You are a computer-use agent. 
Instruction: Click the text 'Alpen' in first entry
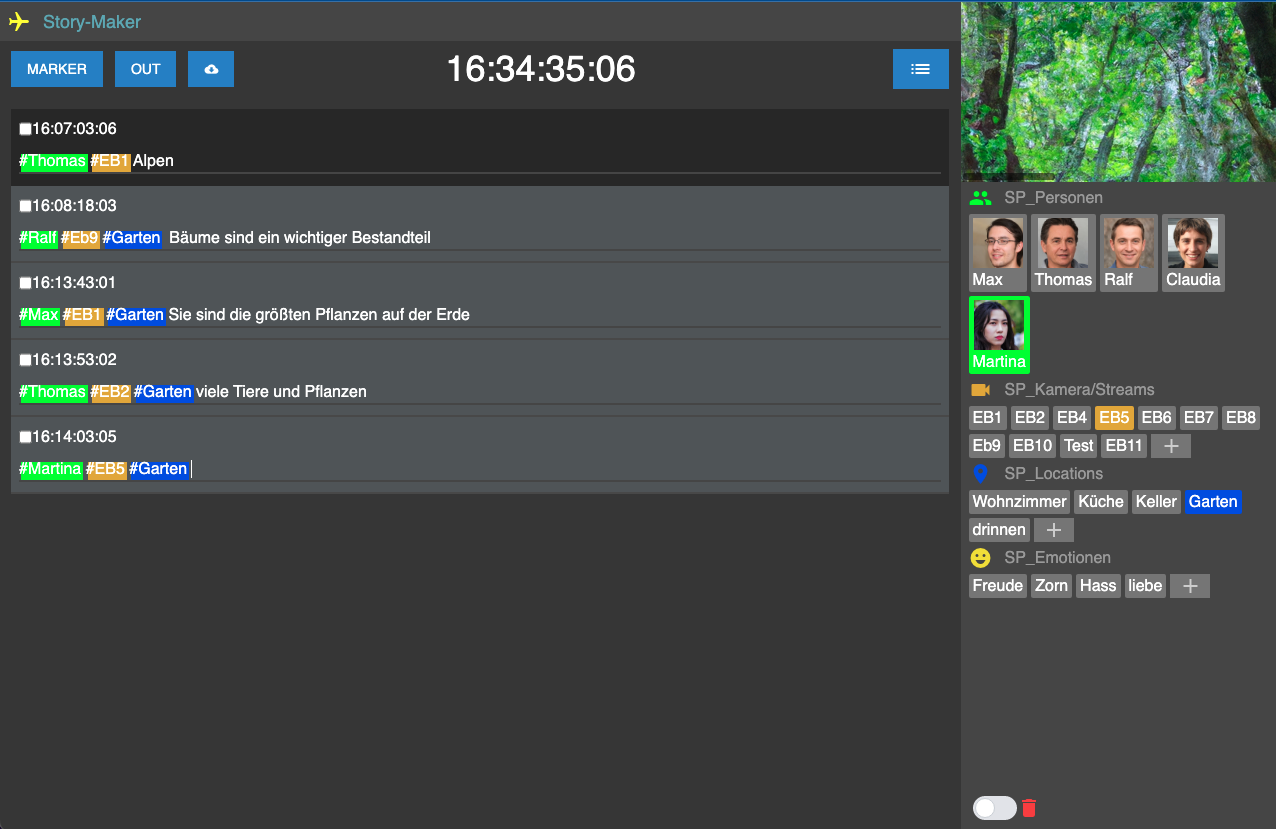[x=154, y=161]
